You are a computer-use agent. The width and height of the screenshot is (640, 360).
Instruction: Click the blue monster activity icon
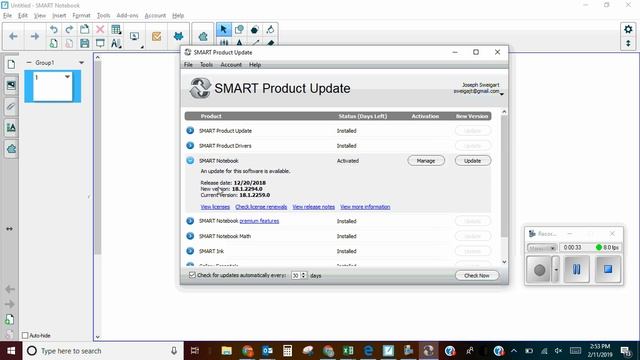click(178, 36)
